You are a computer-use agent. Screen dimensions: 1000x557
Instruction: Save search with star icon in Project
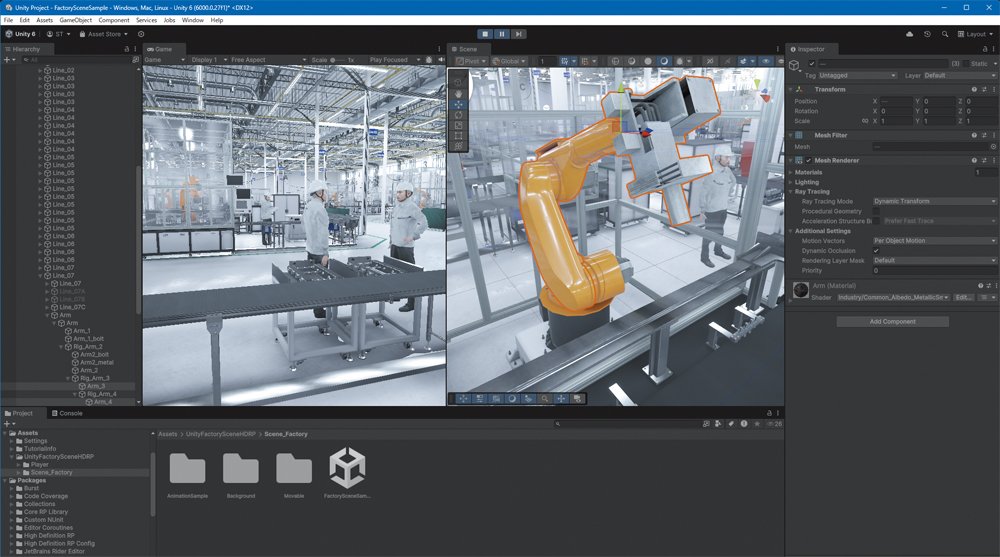click(757, 424)
